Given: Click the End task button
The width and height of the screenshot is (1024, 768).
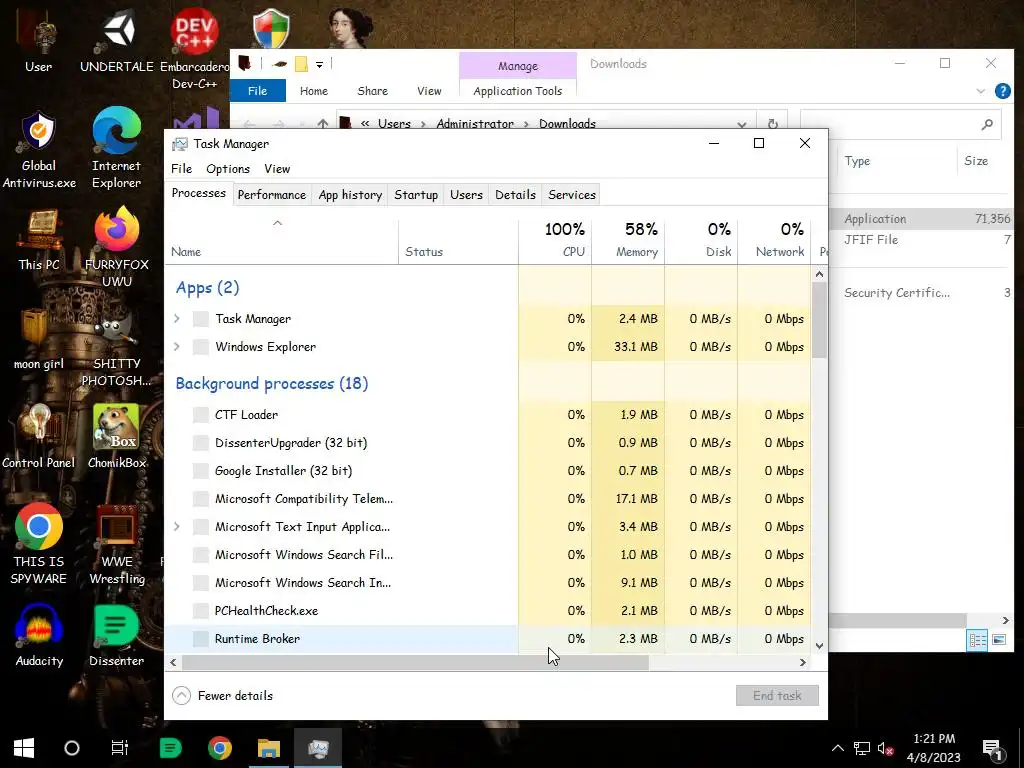Looking at the screenshot, I should (777, 696).
